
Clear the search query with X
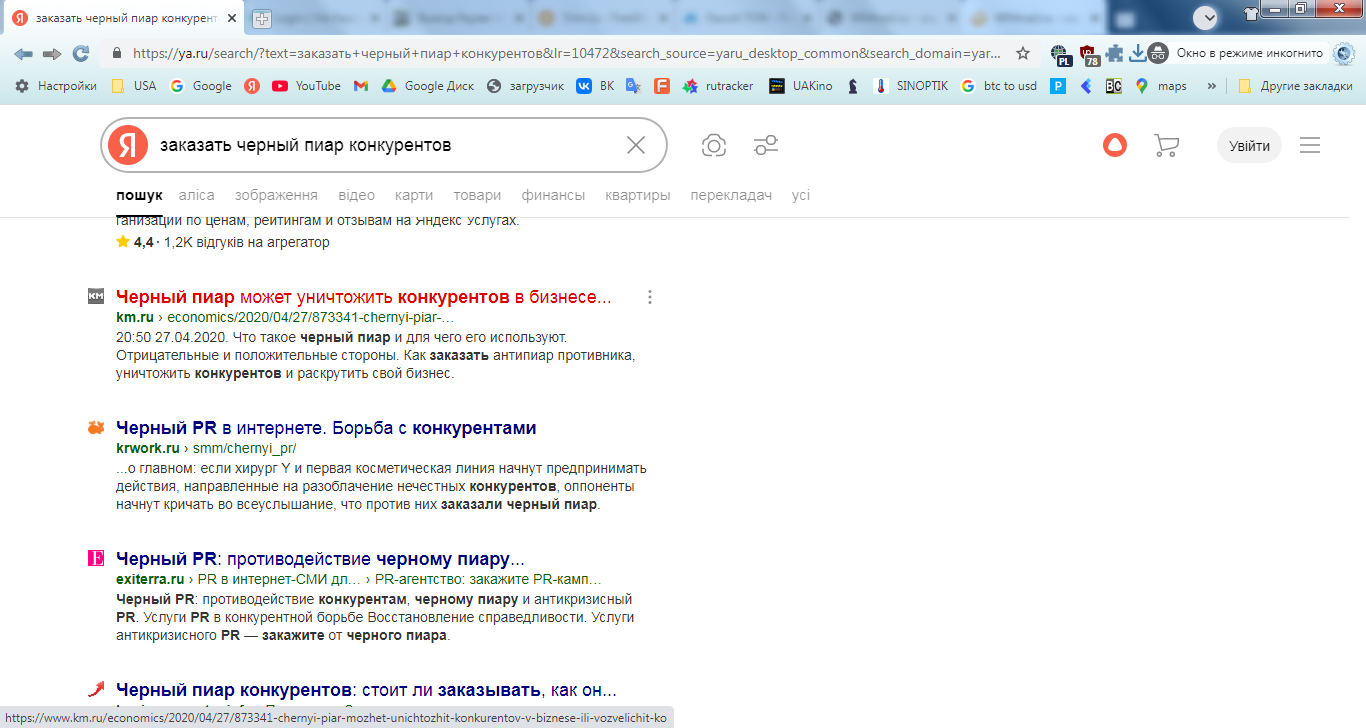pos(636,145)
